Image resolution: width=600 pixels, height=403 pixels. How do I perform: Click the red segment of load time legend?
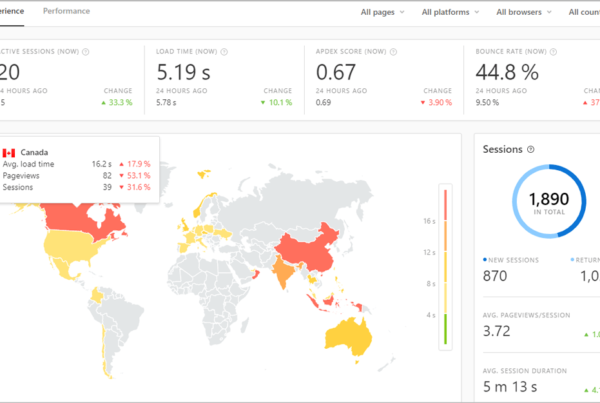click(x=445, y=205)
